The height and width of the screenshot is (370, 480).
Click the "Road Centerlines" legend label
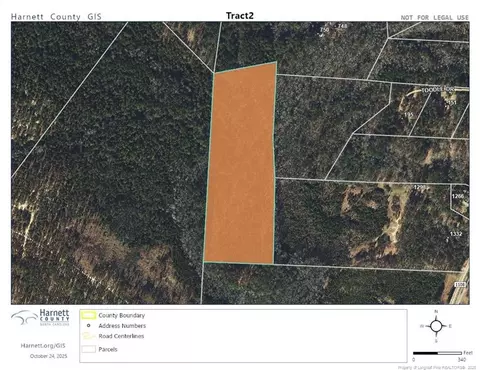point(121,336)
